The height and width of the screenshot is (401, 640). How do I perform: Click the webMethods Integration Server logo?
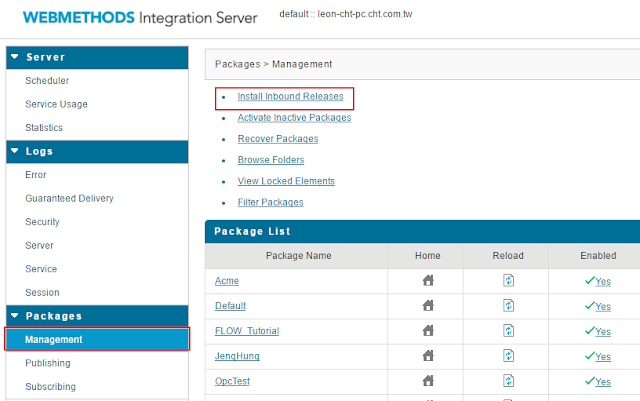click(140, 18)
